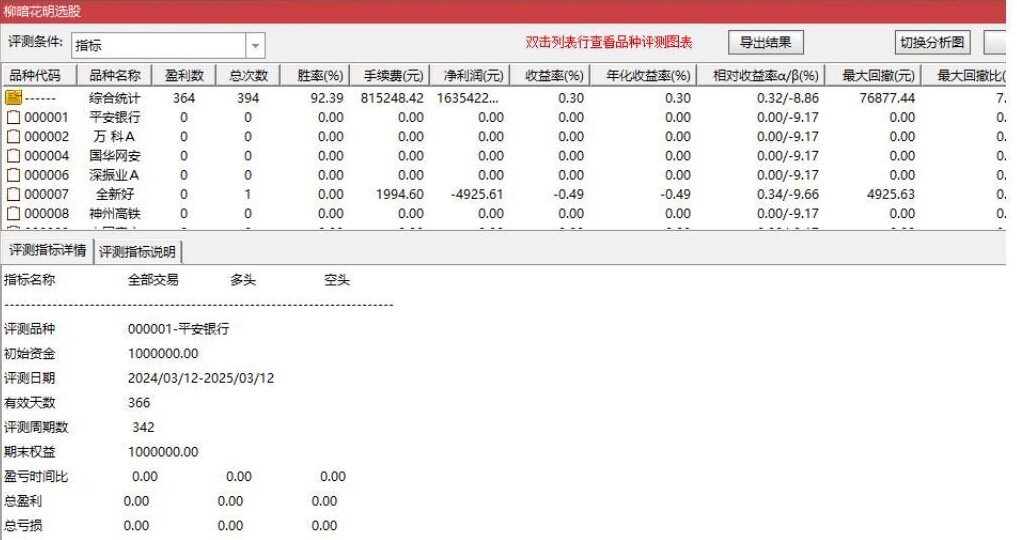Select the 全新好 row name
The width and height of the screenshot is (1017, 540).
(115, 194)
